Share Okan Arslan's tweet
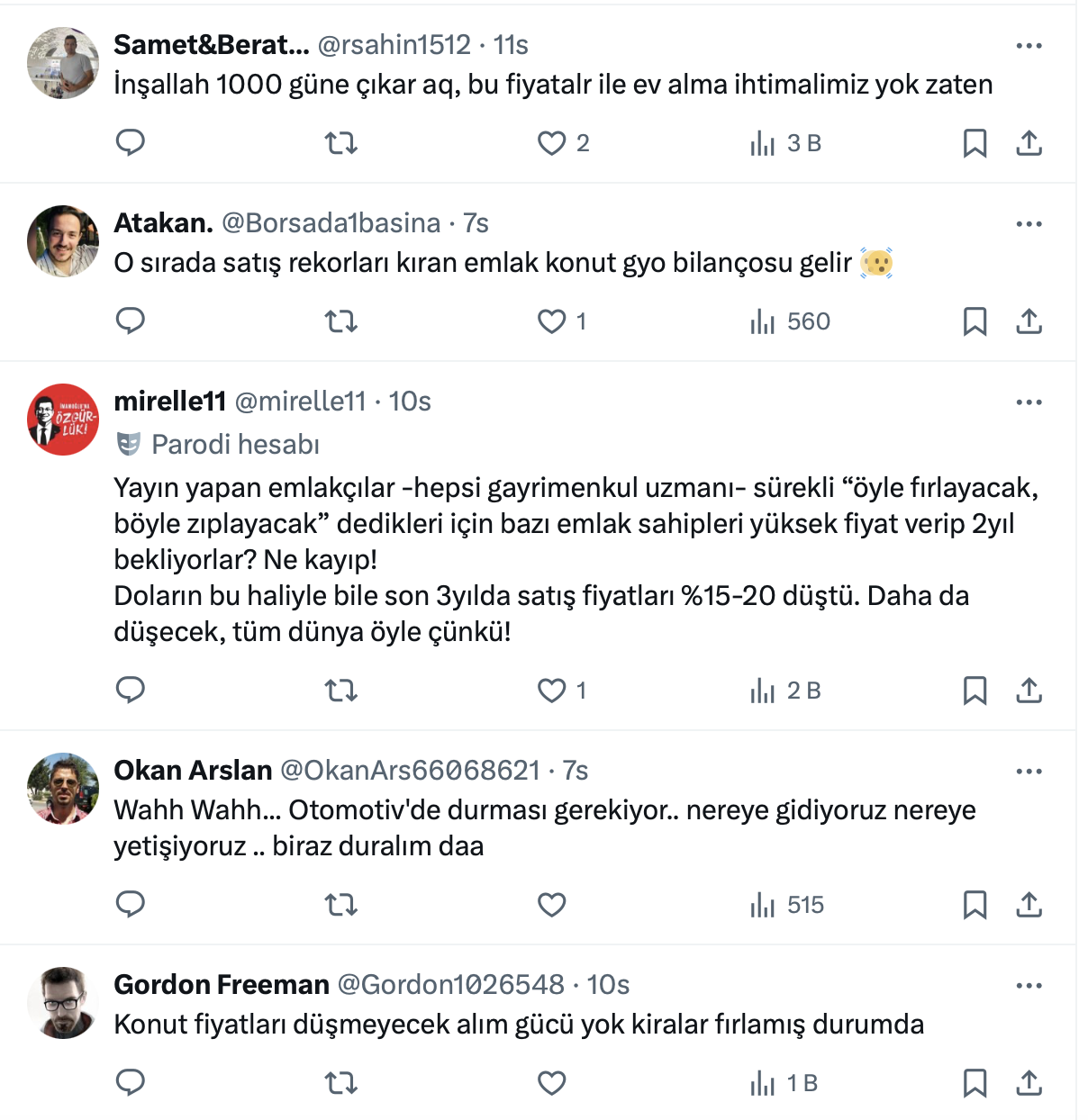 tap(1029, 905)
